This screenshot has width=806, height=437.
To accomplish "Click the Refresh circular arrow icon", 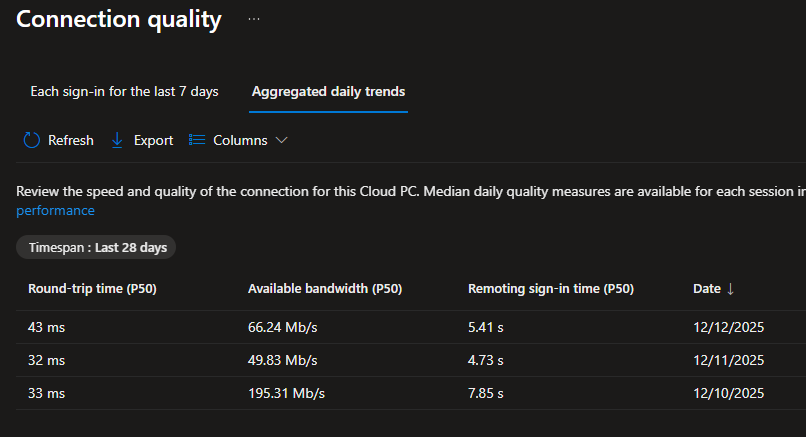I will coord(31,141).
